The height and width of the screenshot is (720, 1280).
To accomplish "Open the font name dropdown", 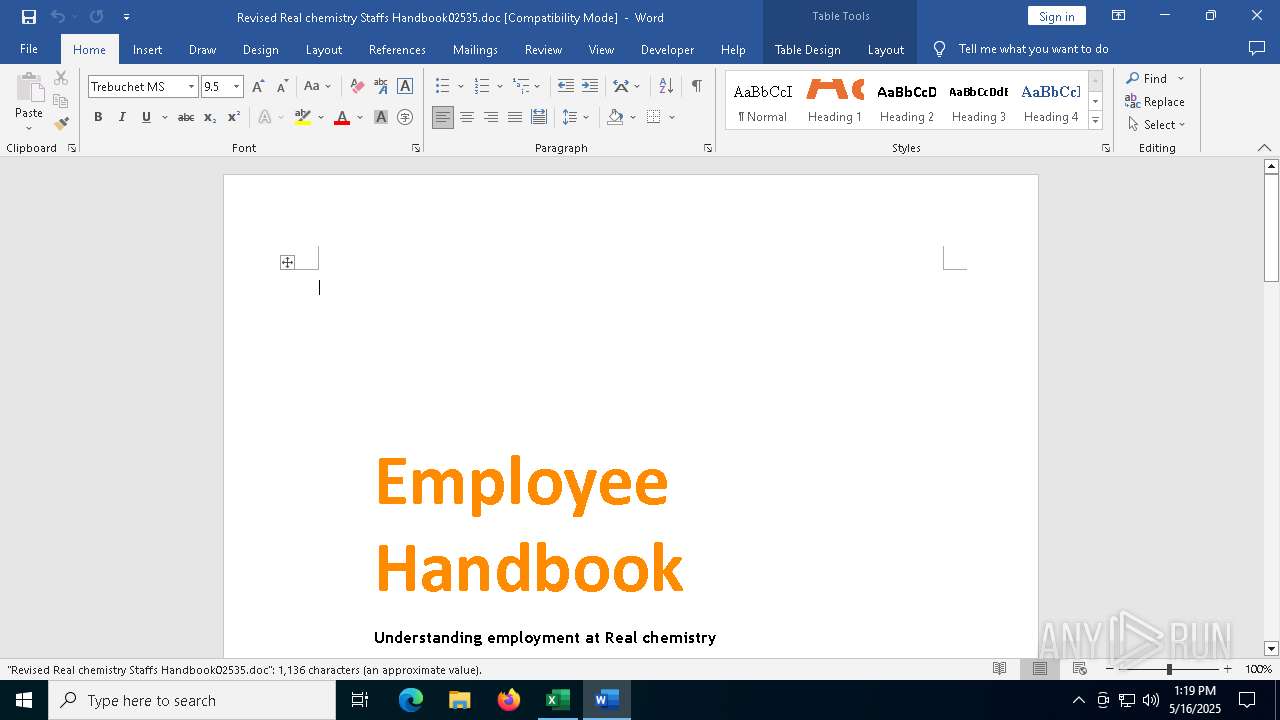I will click(191, 86).
